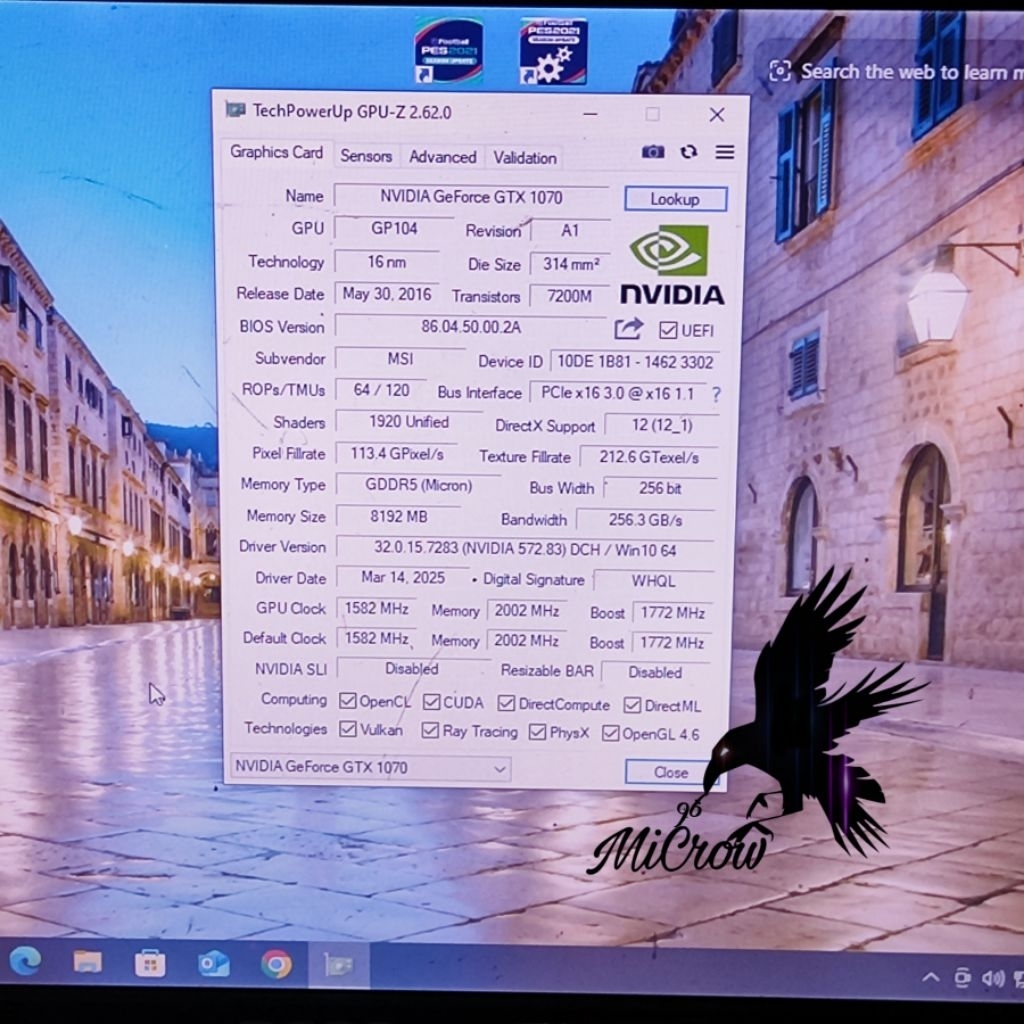
Task: Click the Bus Interface question mark
Action: point(716,394)
